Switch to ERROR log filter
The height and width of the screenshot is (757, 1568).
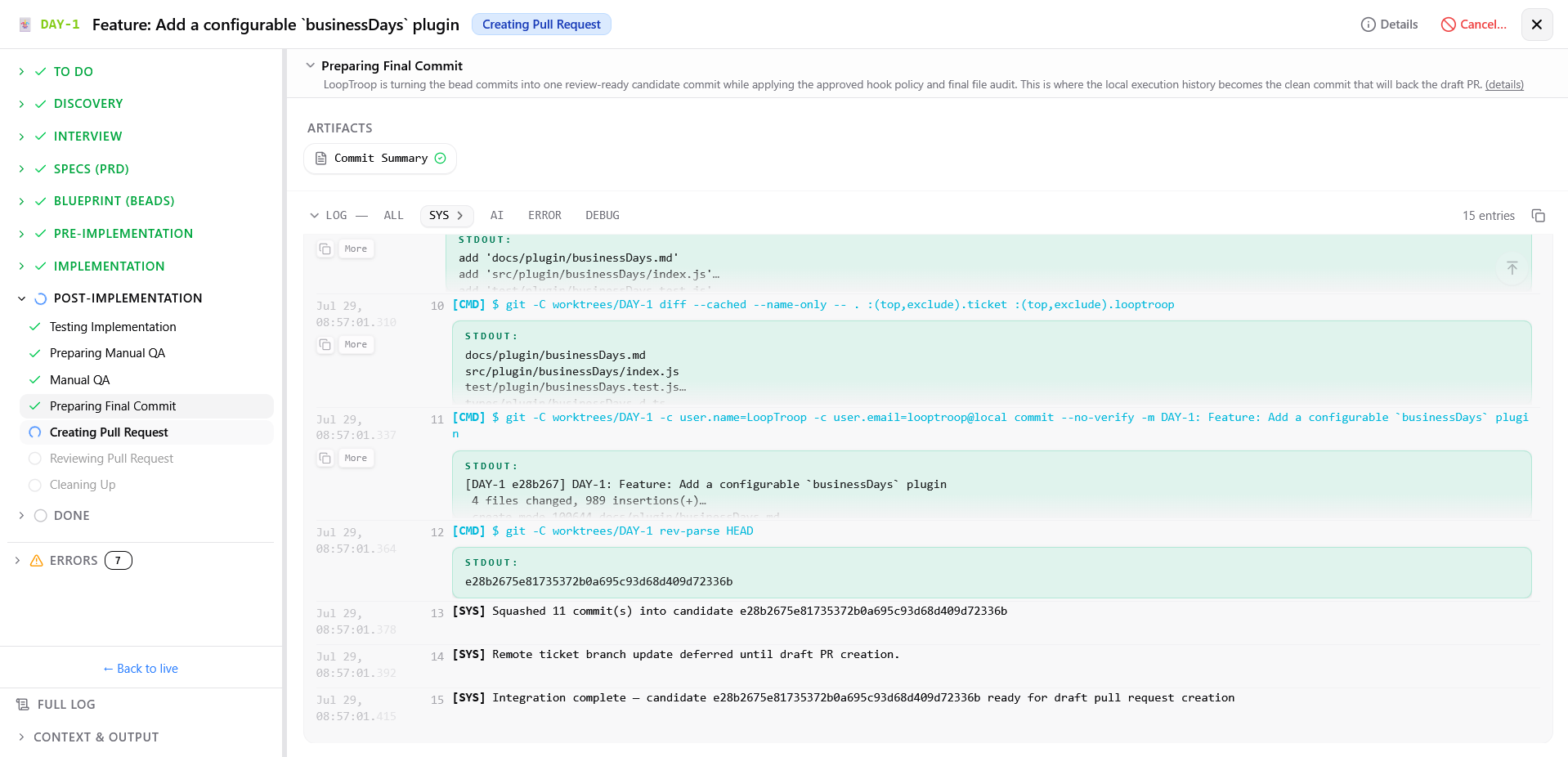544,216
